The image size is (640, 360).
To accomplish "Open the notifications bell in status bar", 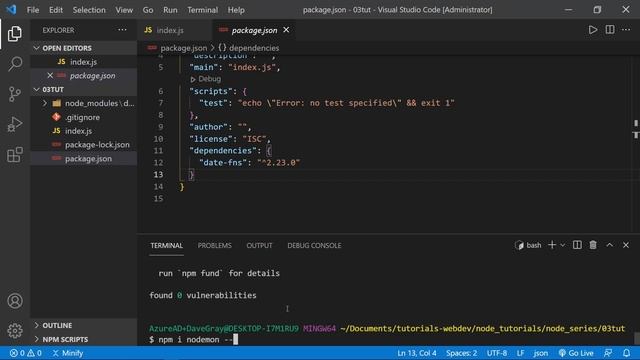I will point(626,353).
